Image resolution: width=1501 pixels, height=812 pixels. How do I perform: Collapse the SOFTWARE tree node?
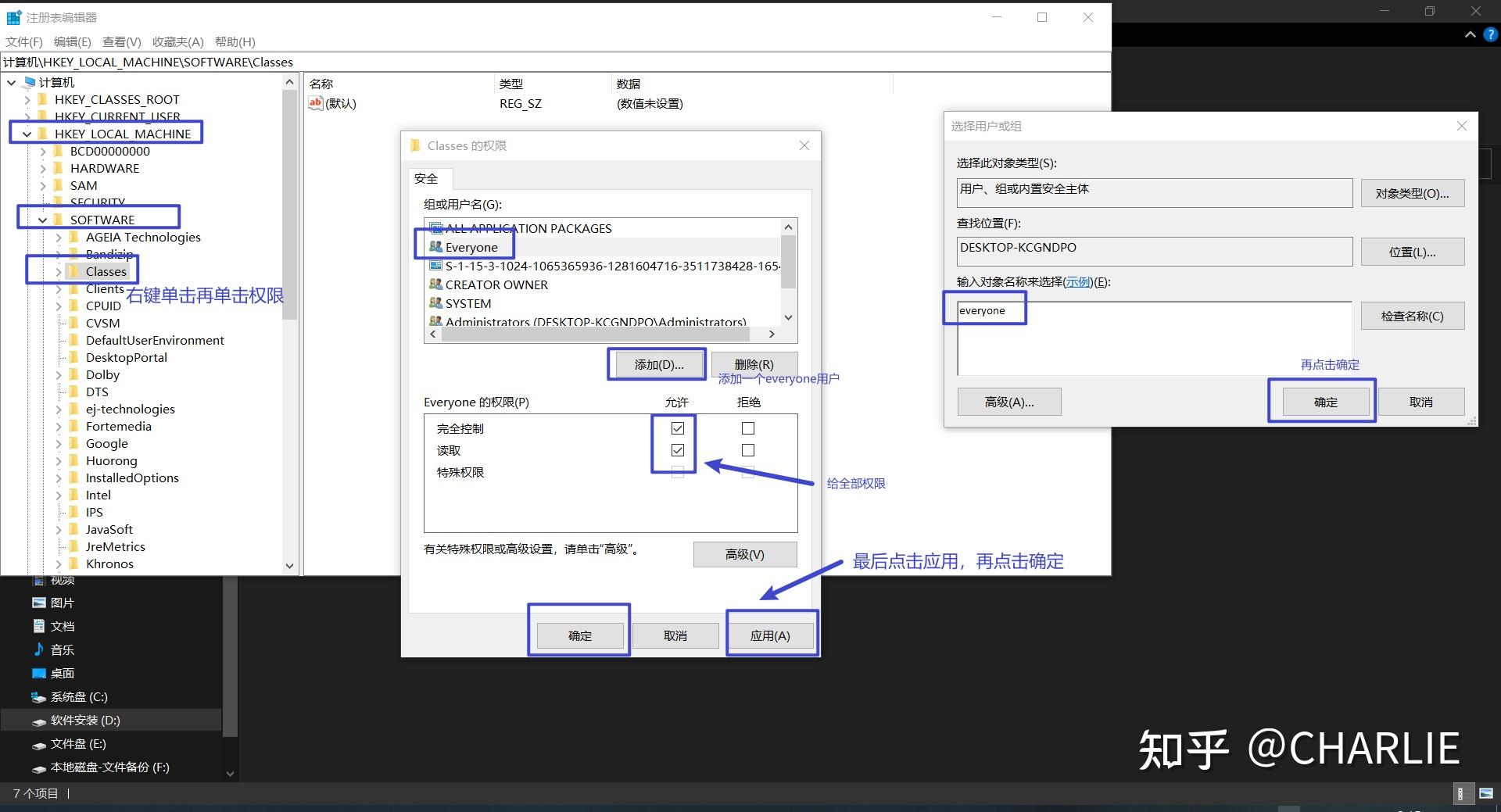pyautogui.click(x=43, y=220)
